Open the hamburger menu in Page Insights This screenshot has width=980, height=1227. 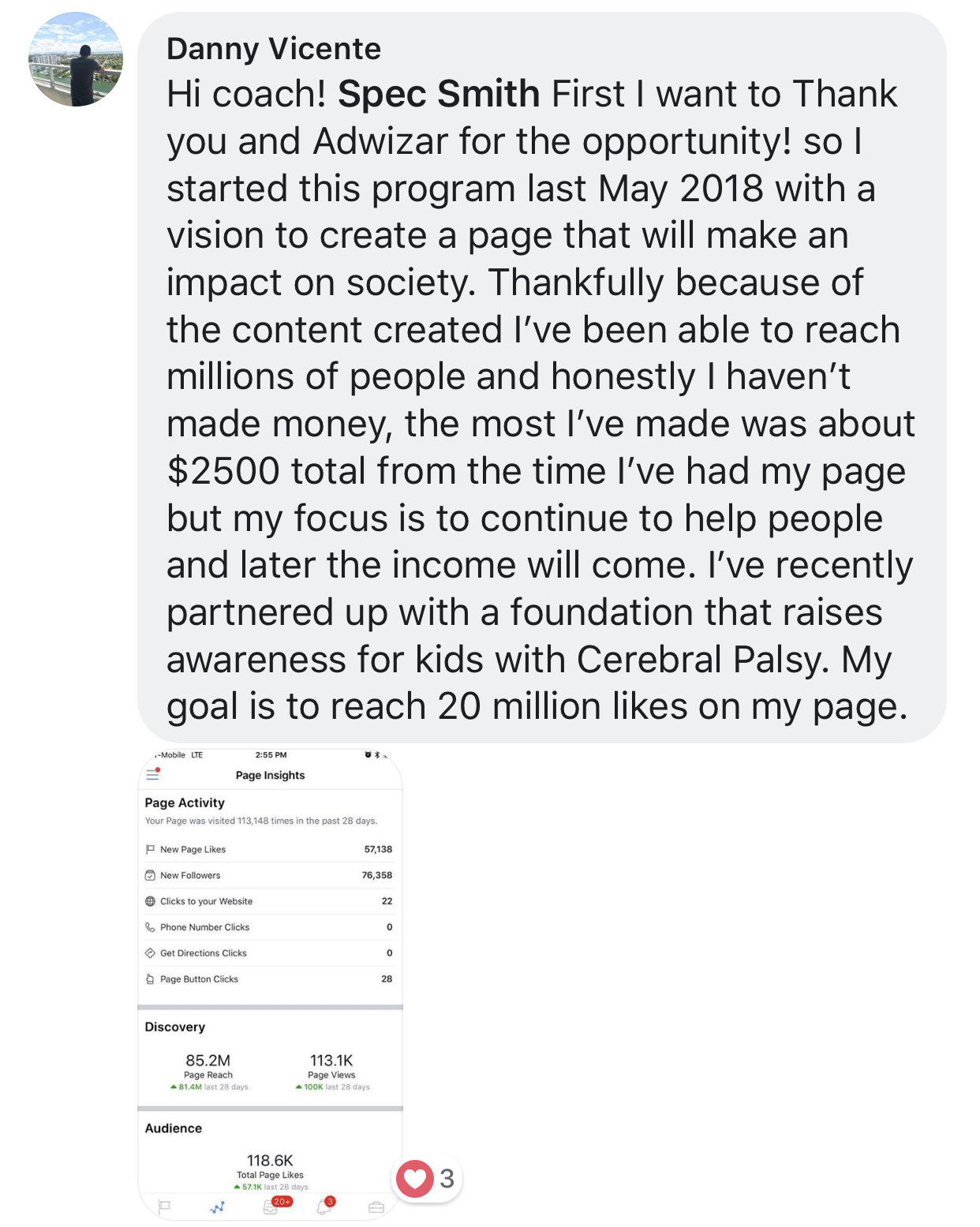[153, 775]
